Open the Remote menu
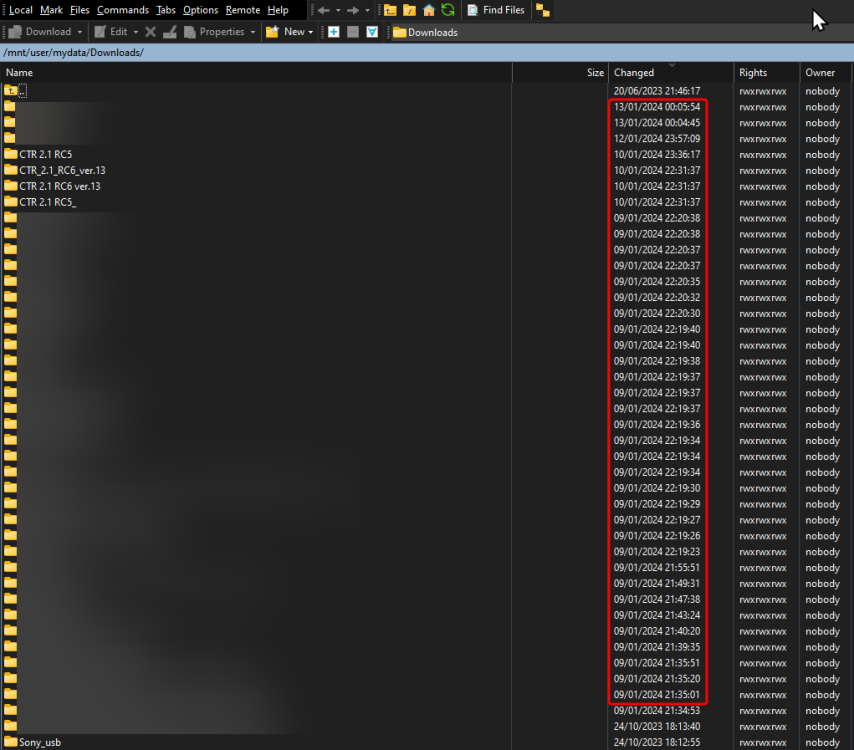 pyautogui.click(x=243, y=10)
